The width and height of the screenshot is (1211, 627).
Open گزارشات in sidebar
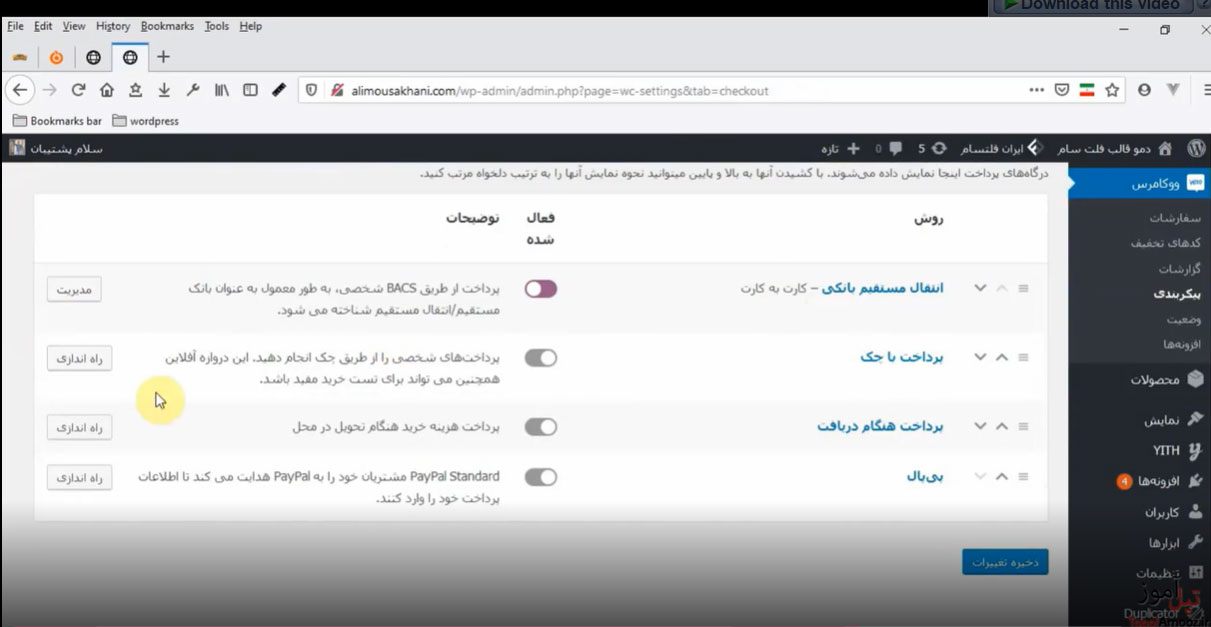click(x=1180, y=269)
